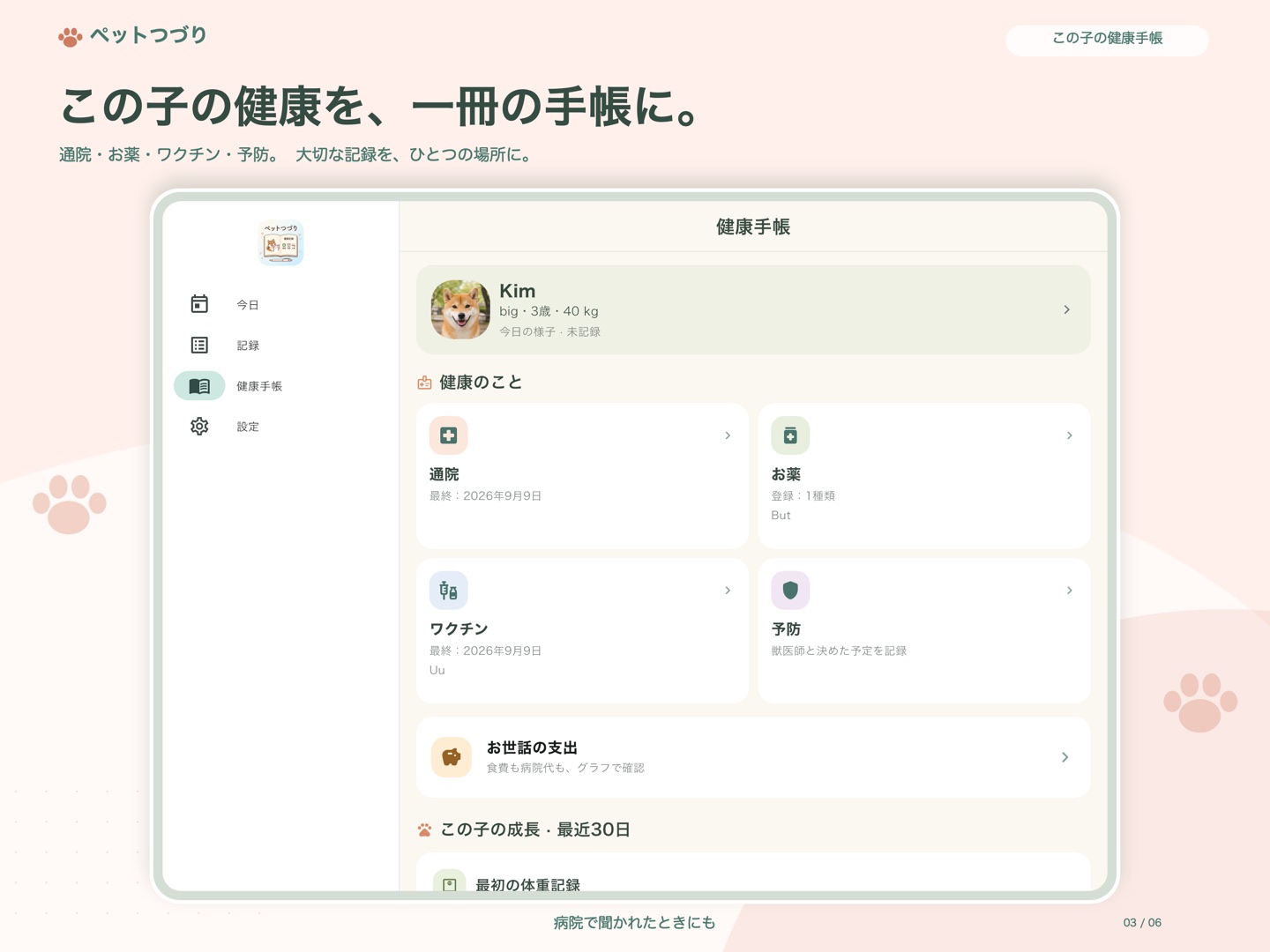Click the この子の健康手帳 button at top right
Image resolution: width=1270 pixels, height=952 pixels.
coord(1107,39)
